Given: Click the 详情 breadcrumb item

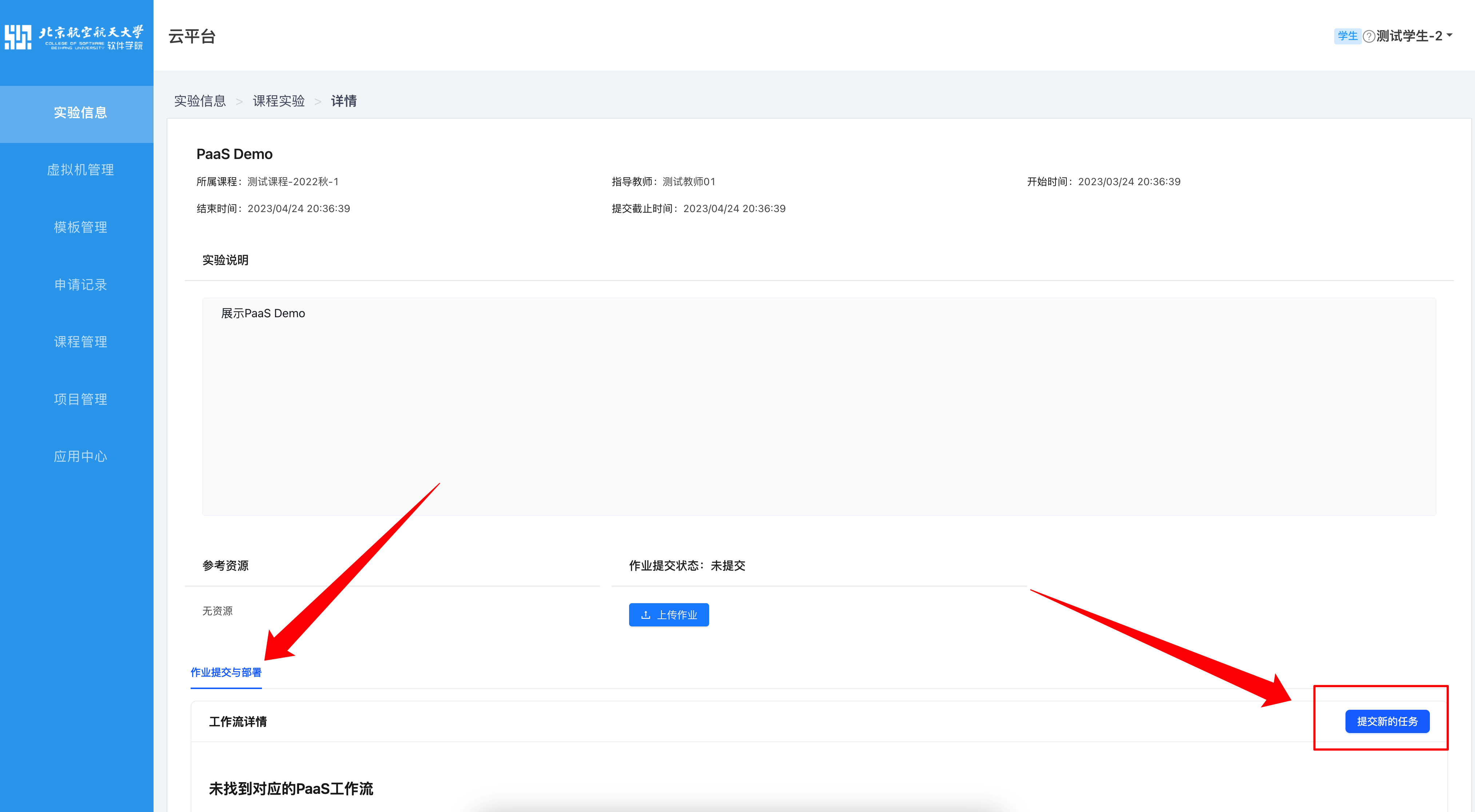Looking at the screenshot, I should click(343, 101).
